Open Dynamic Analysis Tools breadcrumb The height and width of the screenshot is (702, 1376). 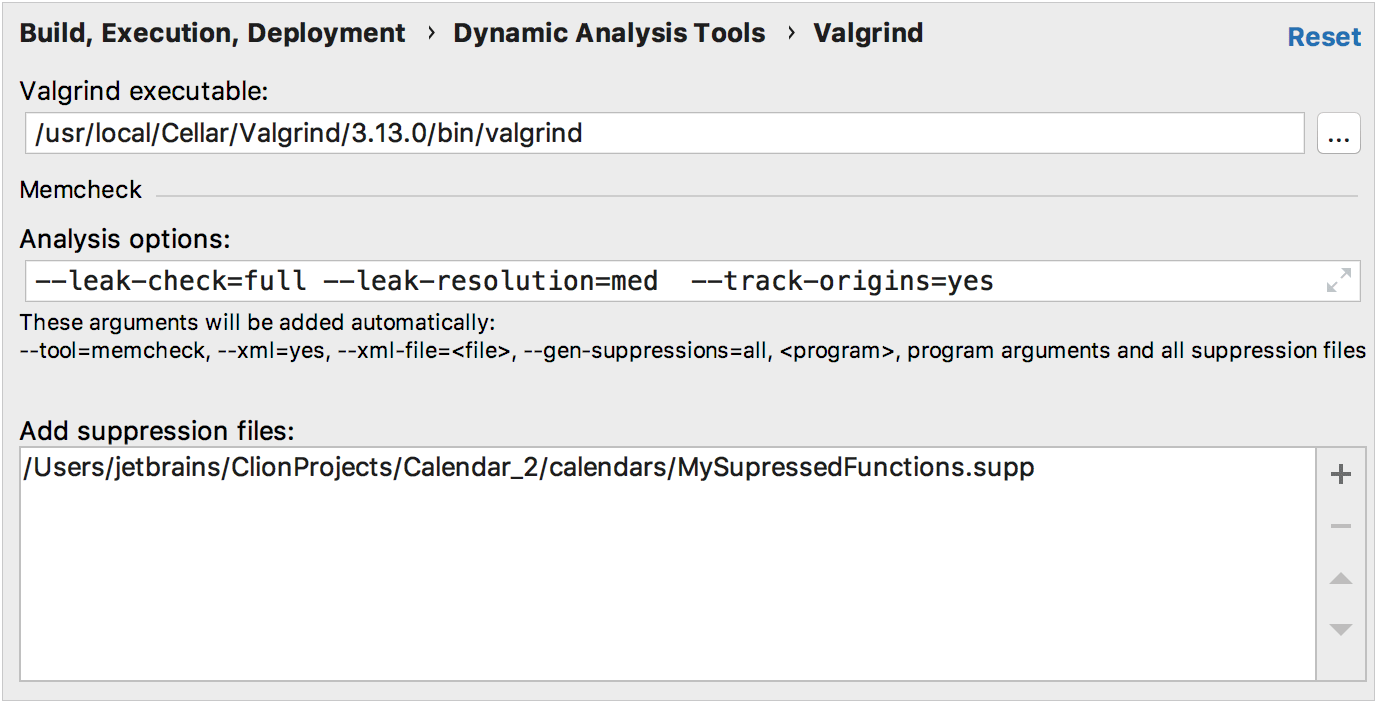pyautogui.click(x=609, y=33)
